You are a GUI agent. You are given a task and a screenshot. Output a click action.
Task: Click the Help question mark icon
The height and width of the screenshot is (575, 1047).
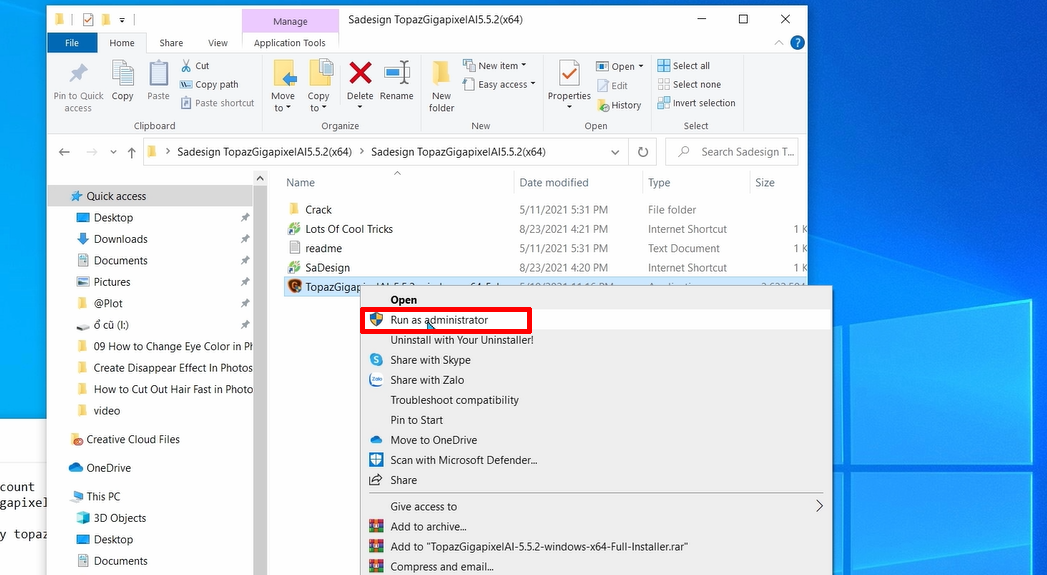(797, 43)
